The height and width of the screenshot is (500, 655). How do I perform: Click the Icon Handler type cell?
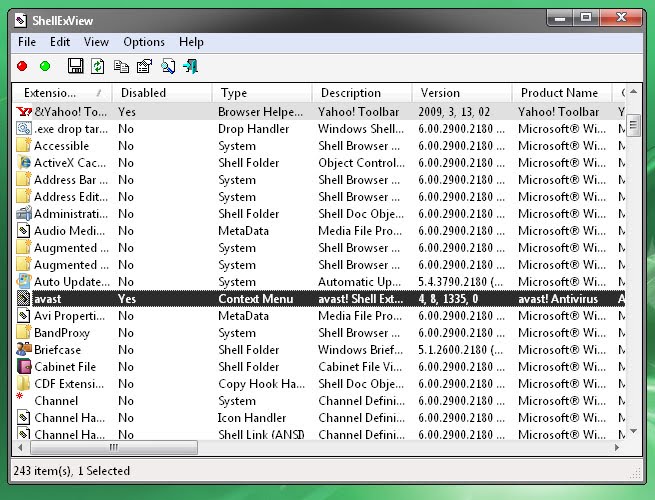(x=251, y=418)
